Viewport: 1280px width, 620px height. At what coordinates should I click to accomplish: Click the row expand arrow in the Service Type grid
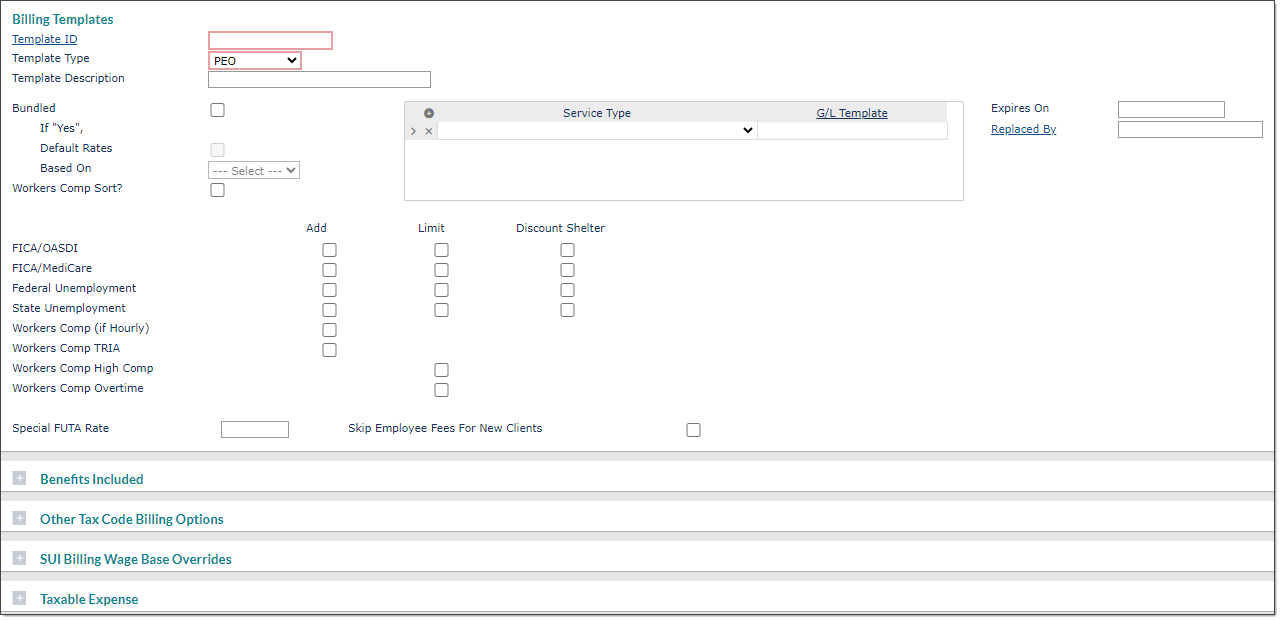click(x=413, y=130)
